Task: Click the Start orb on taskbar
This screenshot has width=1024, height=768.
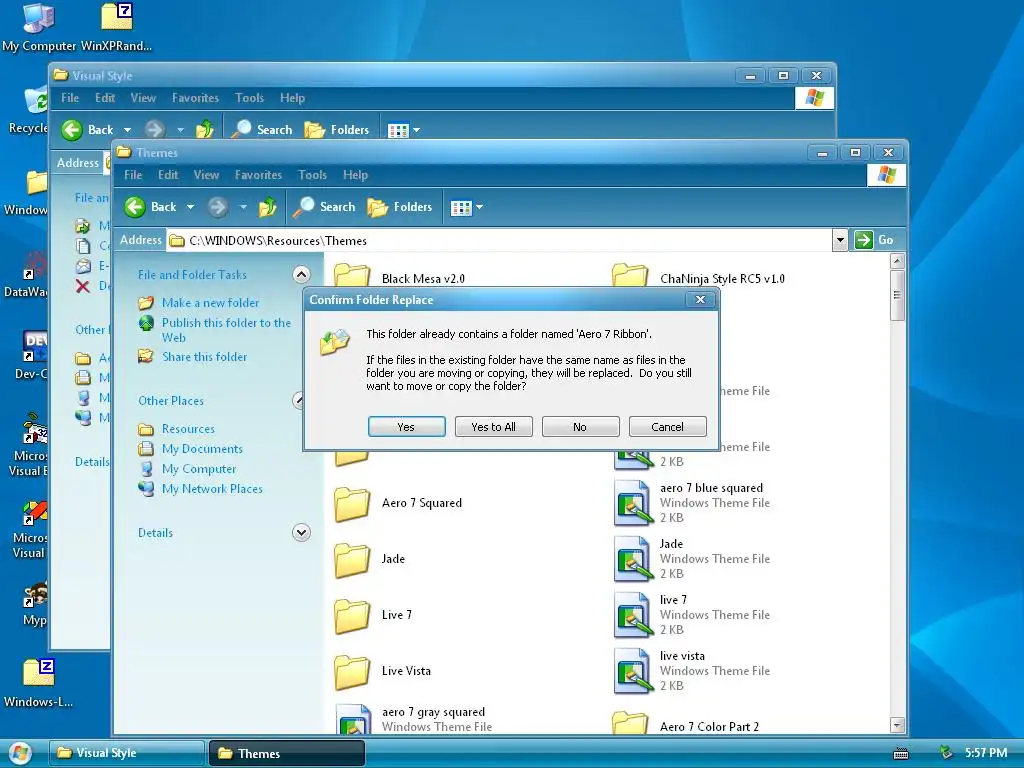Action: 20,754
